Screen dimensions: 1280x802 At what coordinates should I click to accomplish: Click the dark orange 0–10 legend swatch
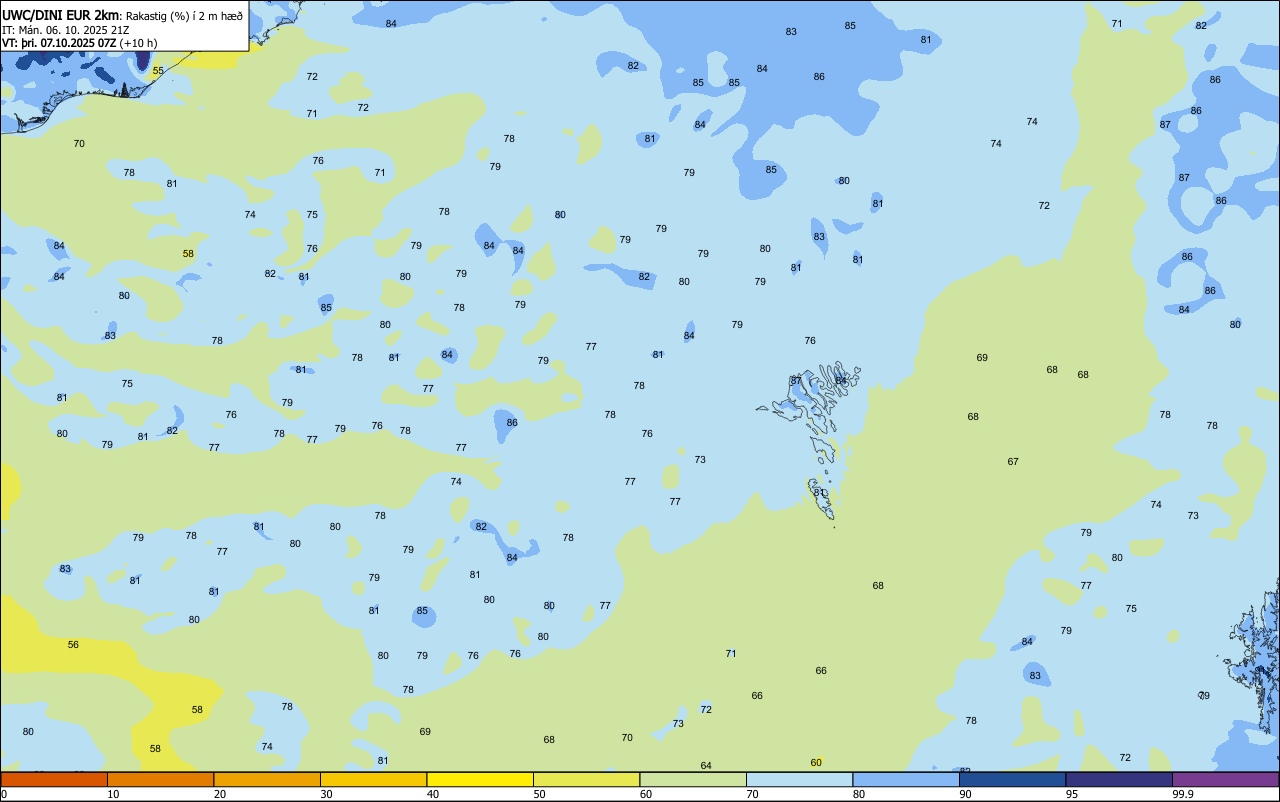coord(54,779)
